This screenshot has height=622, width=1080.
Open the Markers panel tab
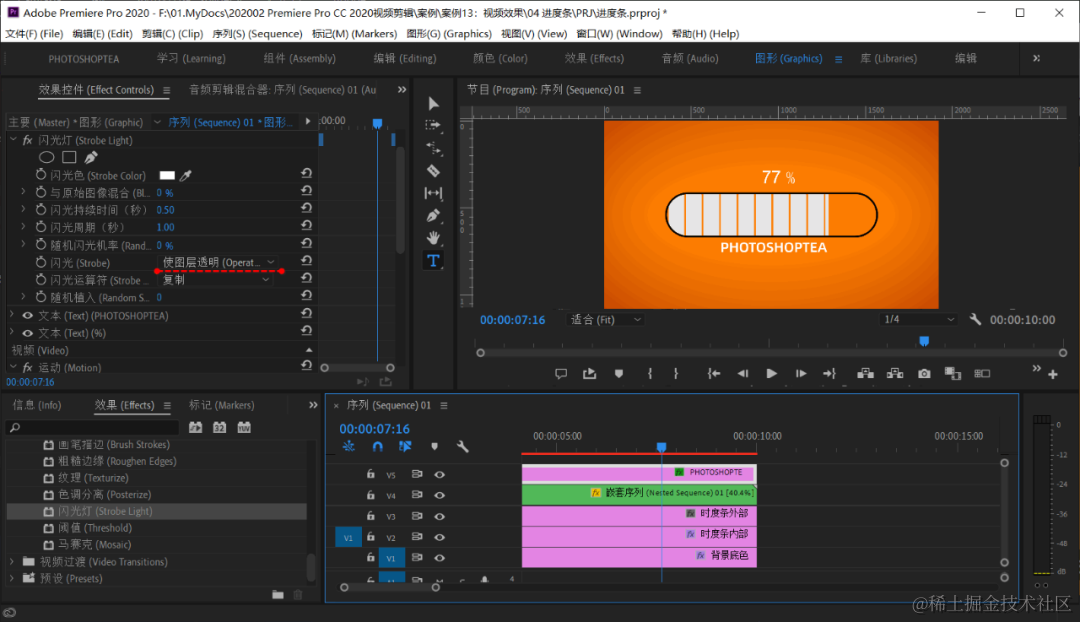click(x=222, y=405)
